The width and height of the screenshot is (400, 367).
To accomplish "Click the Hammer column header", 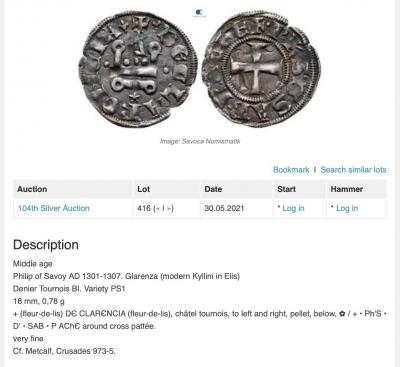I will pyautogui.click(x=347, y=189).
